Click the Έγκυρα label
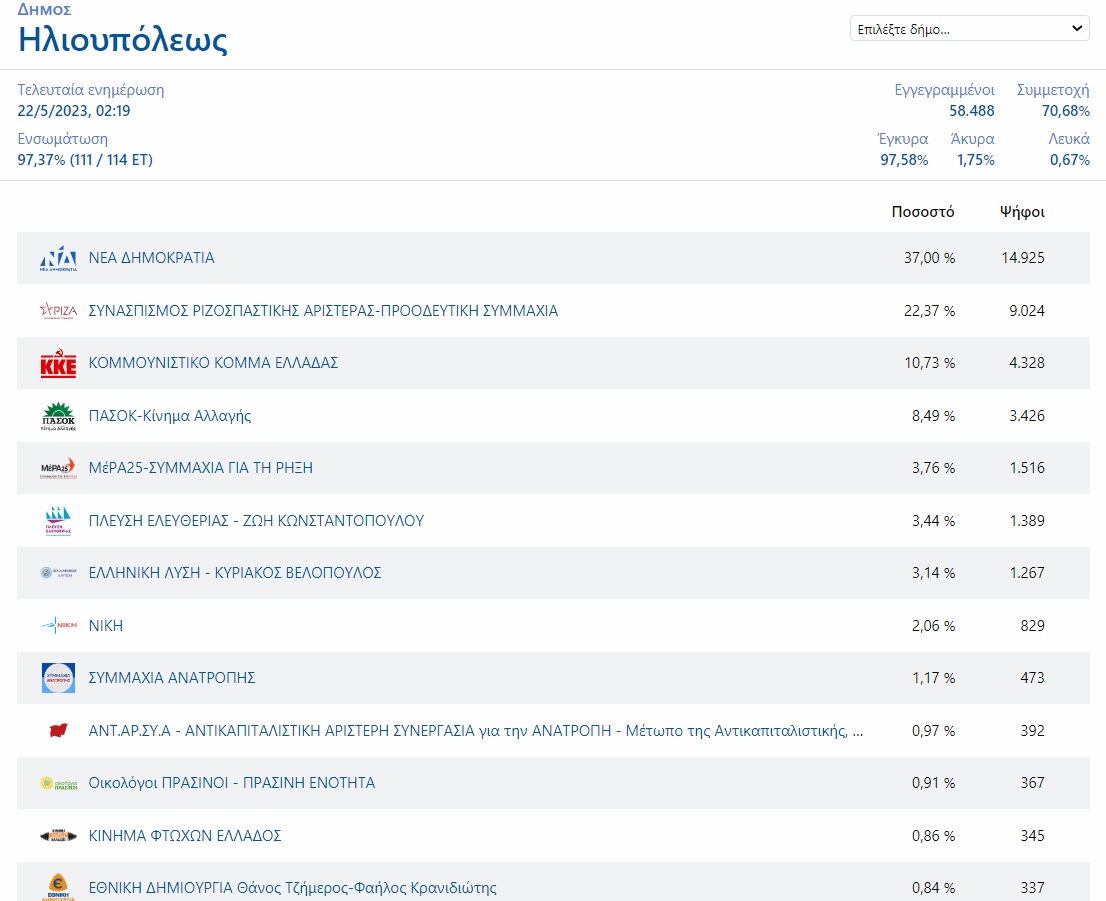The image size is (1106, 901). click(x=903, y=139)
